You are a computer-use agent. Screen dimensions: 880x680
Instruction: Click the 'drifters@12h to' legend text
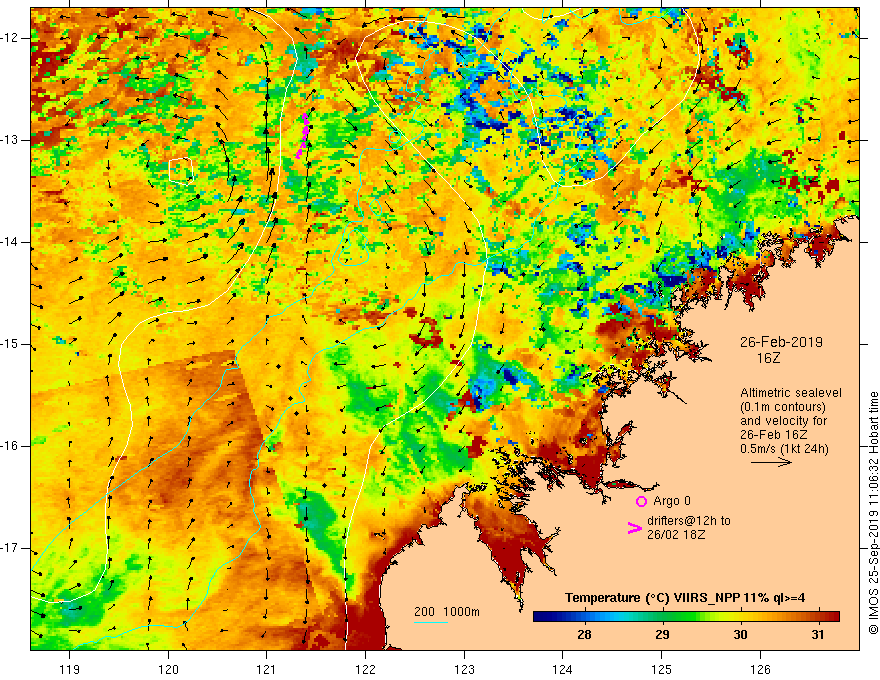coord(689,521)
